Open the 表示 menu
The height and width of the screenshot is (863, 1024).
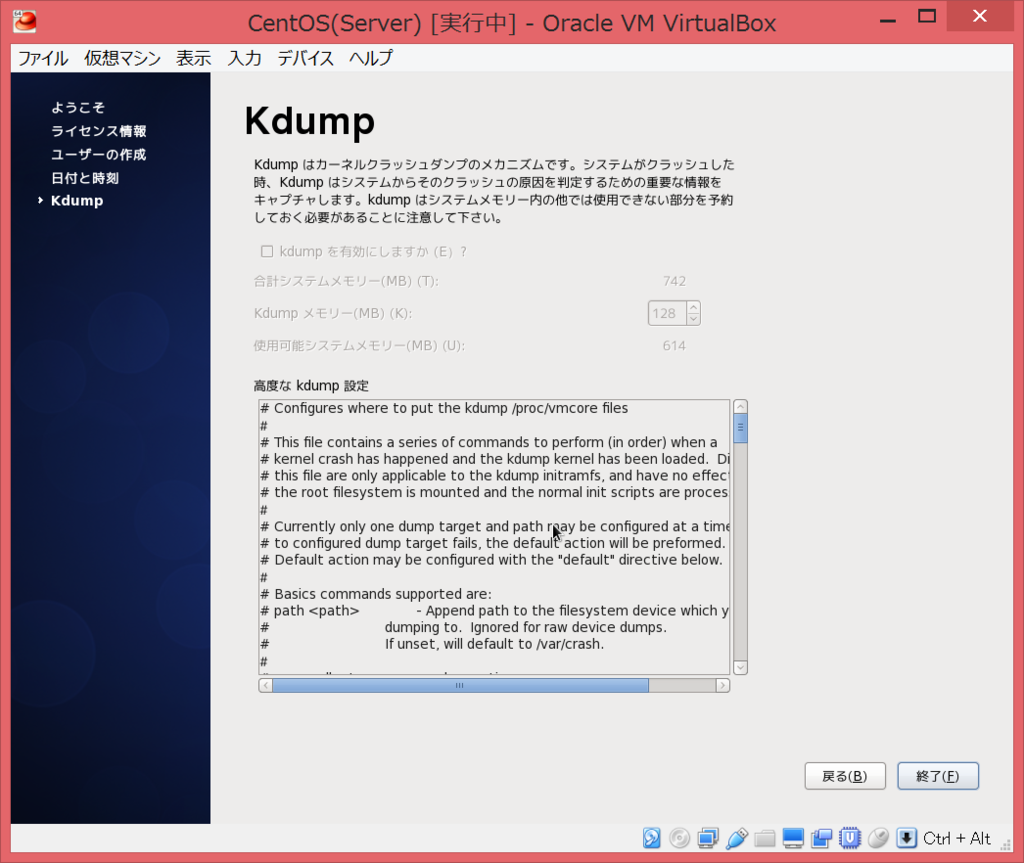pos(193,58)
